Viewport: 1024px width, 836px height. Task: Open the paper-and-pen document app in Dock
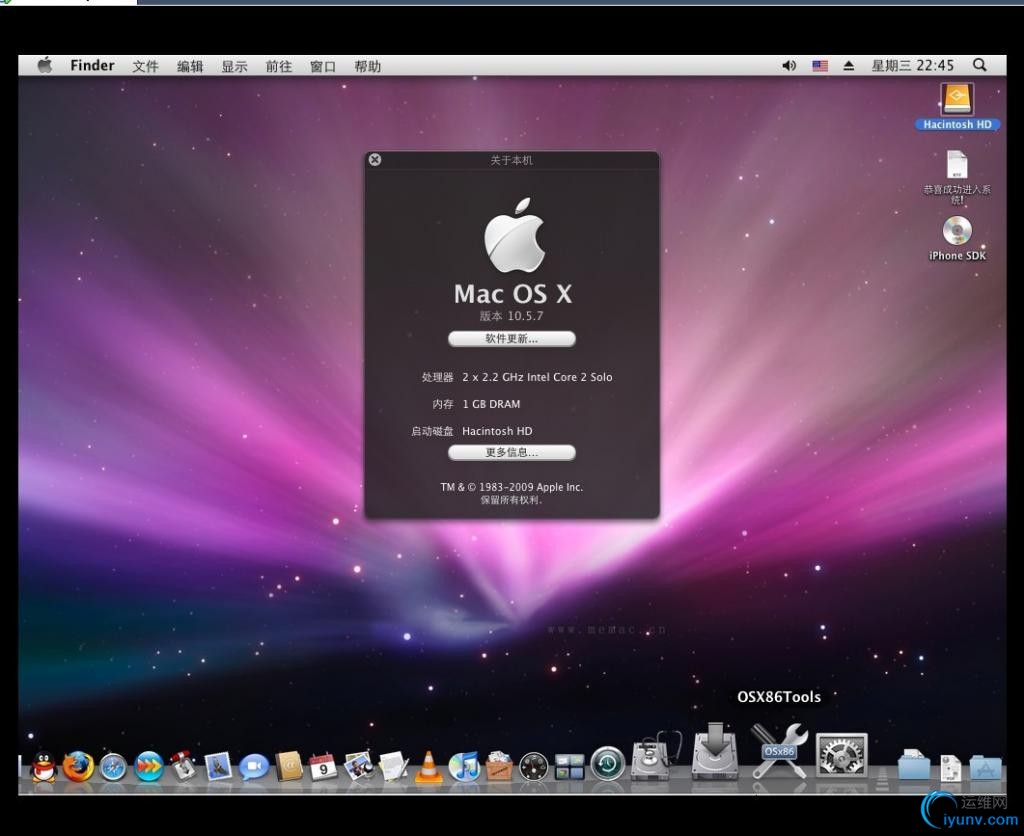click(x=393, y=766)
